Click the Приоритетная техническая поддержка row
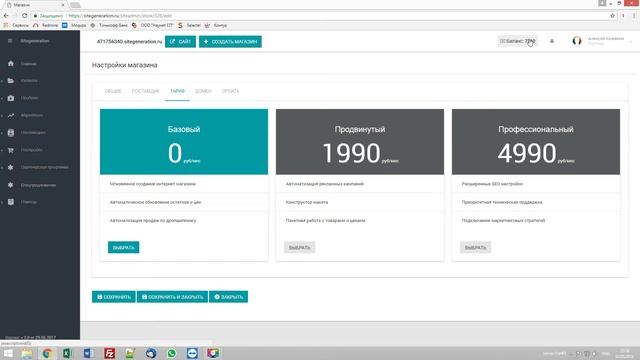This screenshot has width=640, height=360. pos(536,202)
